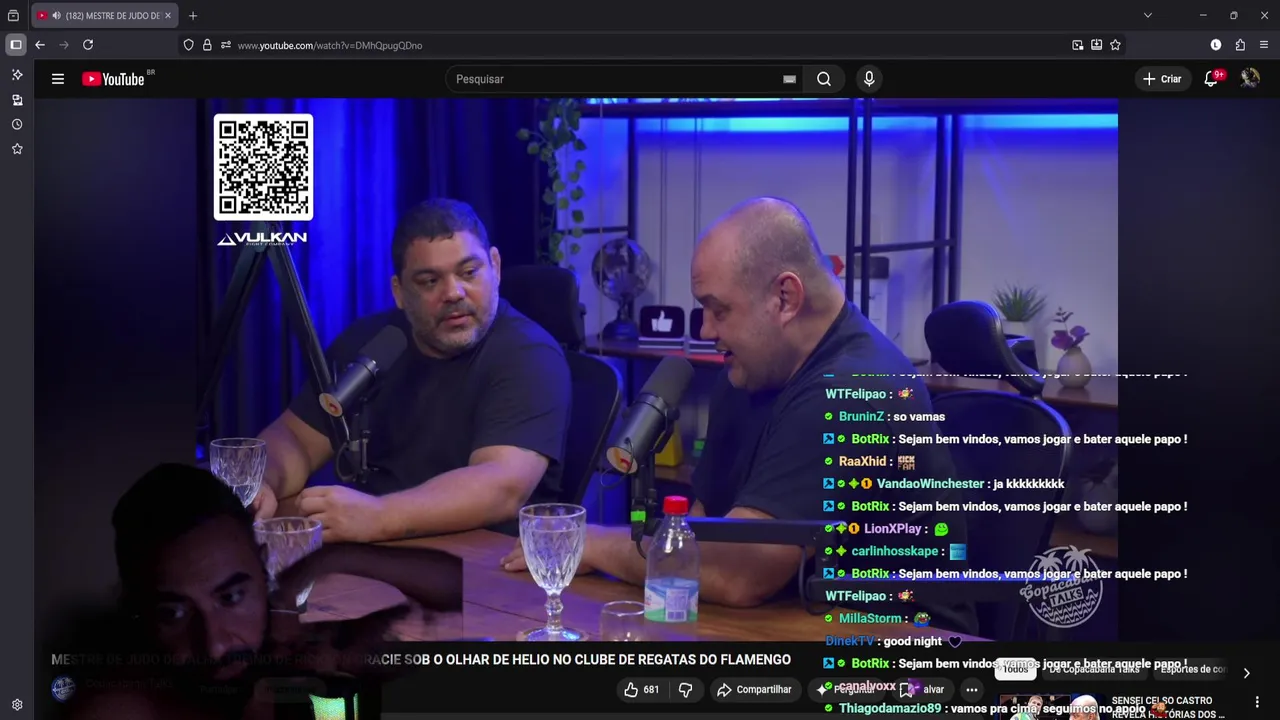This screenshot has height=720, width=1280.
Task: Open the tracking protection shield icon
Action: [x=188, y=45]
